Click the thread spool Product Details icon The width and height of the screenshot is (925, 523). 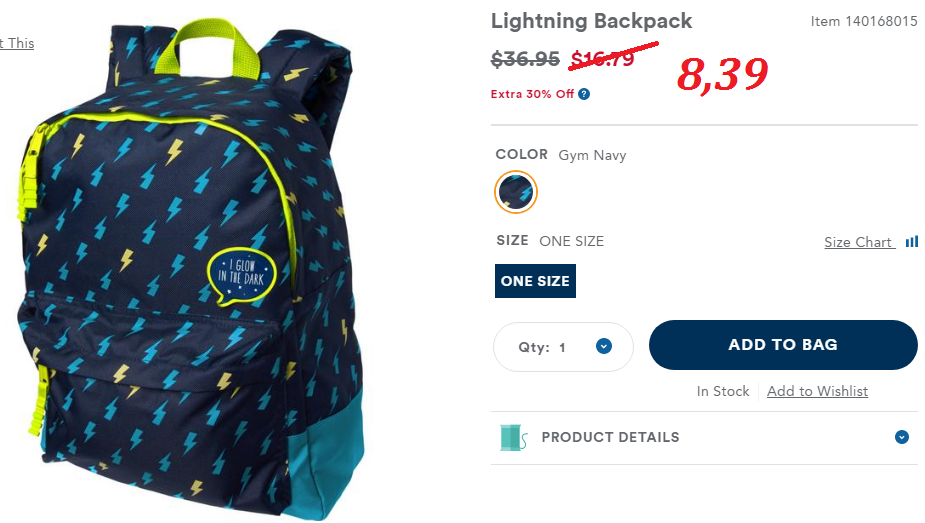[x=513, y=438]
